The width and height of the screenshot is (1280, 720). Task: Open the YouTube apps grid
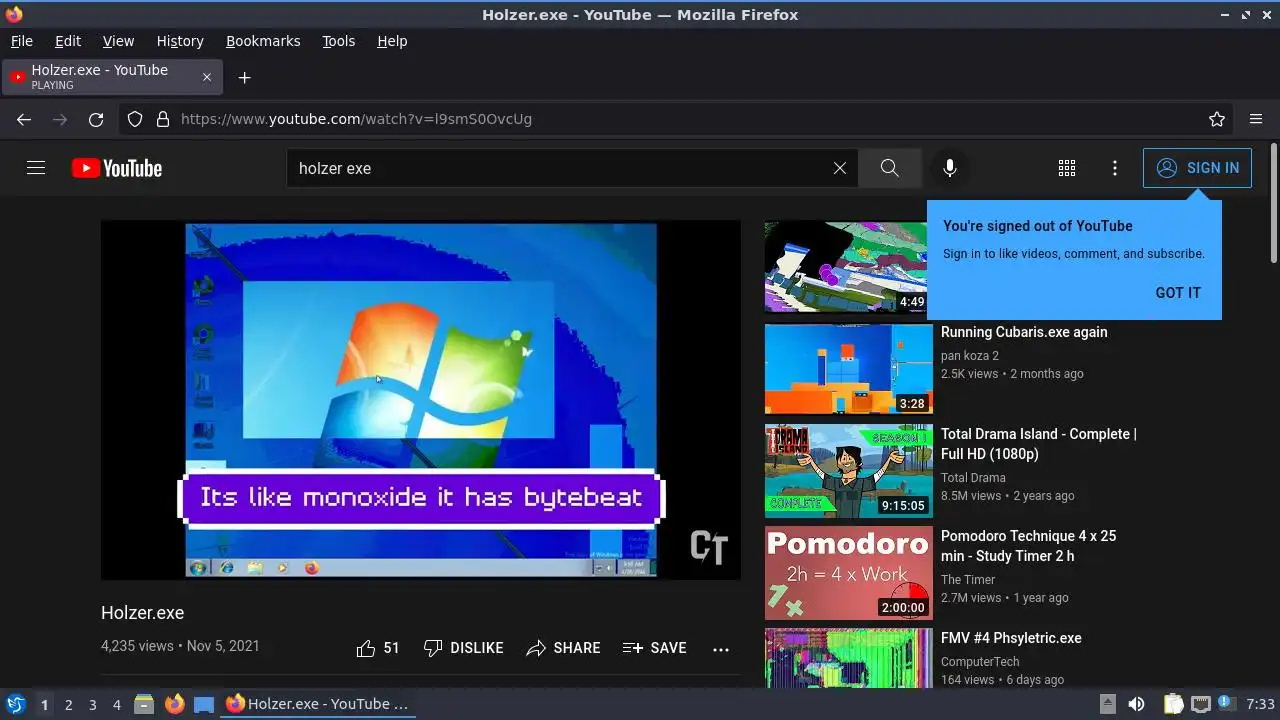tap(1067, 168)
